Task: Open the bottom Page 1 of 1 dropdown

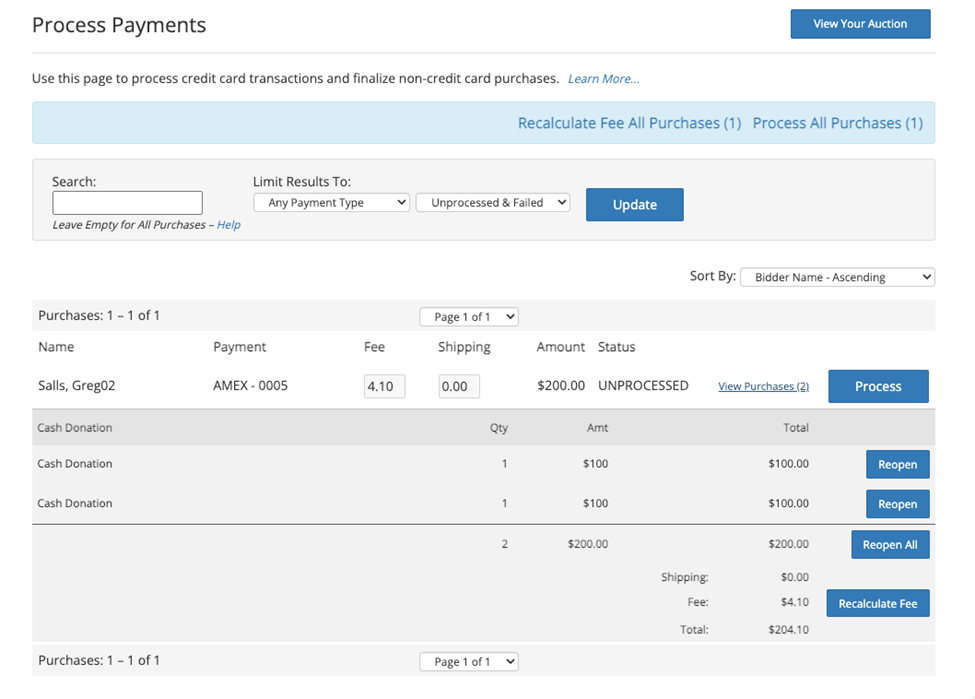Action: tap(469, 662)
